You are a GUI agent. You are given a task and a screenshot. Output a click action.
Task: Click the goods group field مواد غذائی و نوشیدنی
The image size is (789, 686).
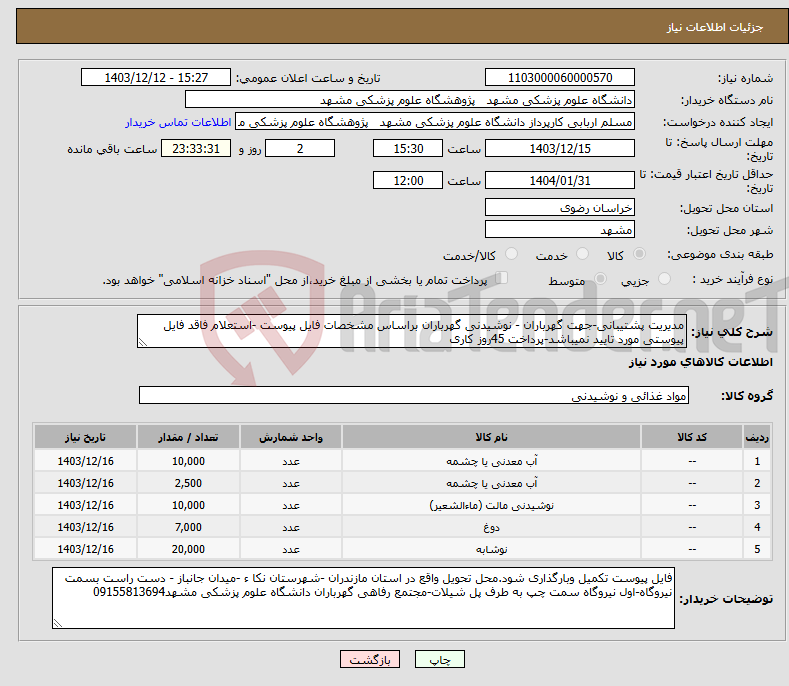tap(414, 396)
